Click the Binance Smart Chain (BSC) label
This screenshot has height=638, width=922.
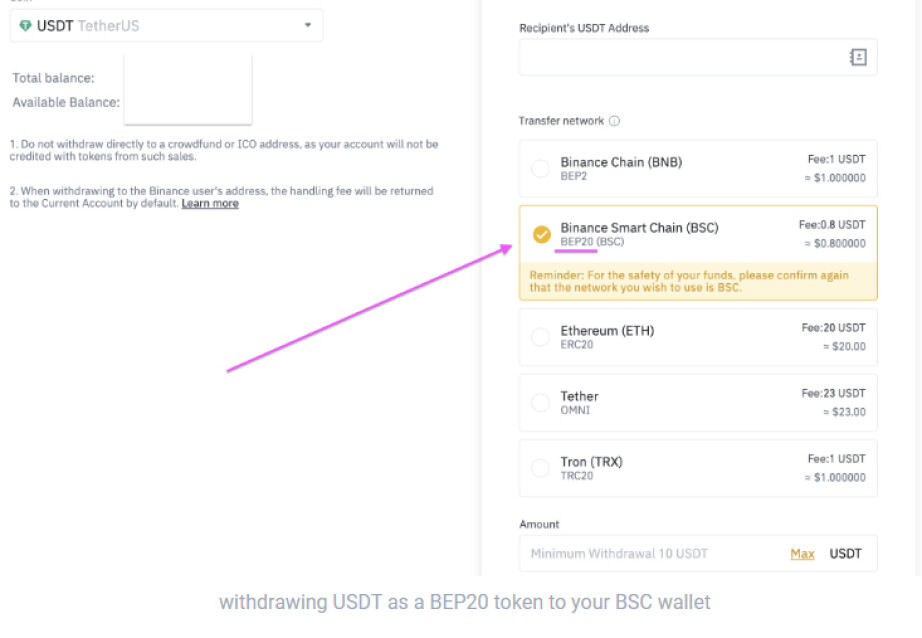tap(639, 228)
